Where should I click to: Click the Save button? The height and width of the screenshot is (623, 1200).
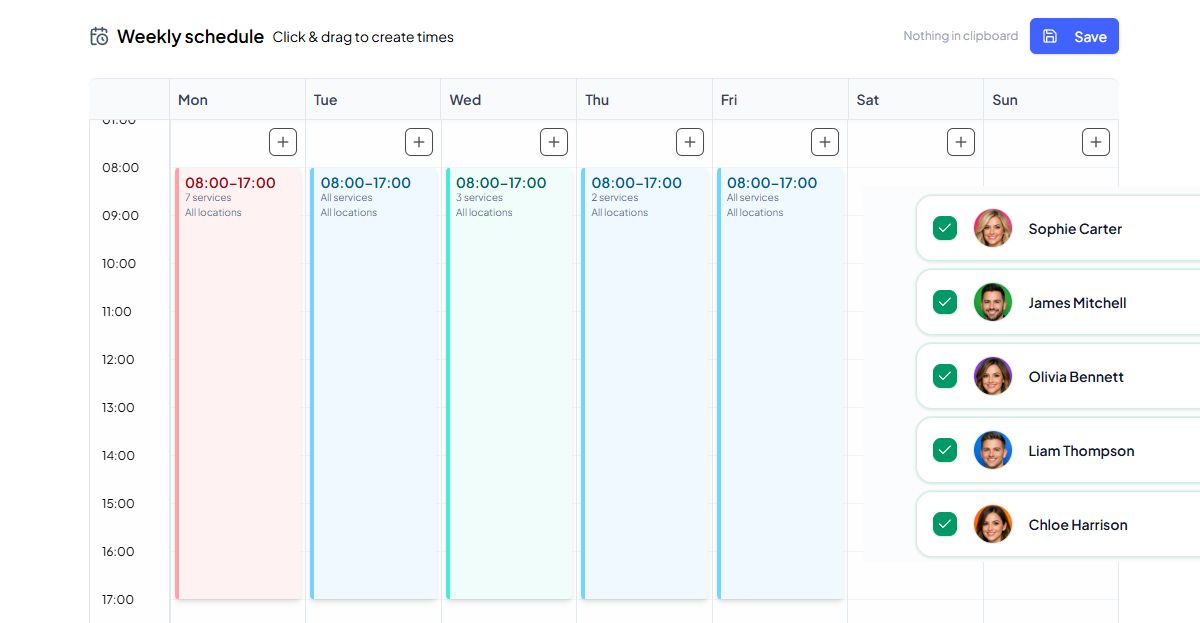(x=1074, y=36)
